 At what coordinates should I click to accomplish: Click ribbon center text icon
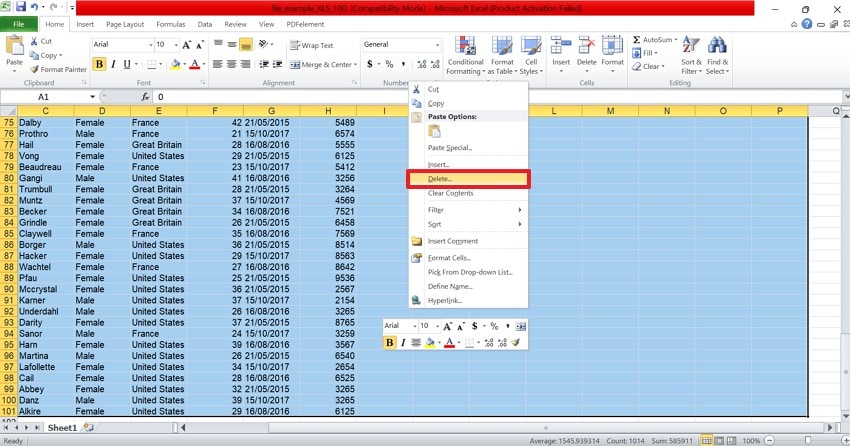(231, 64)
